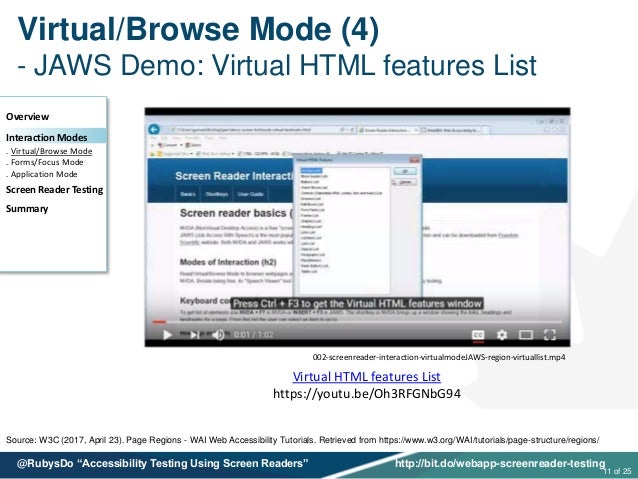This screenshot has height=479, width=638.
Task: Click the browser back arrow in video
Action: point(154,129)
